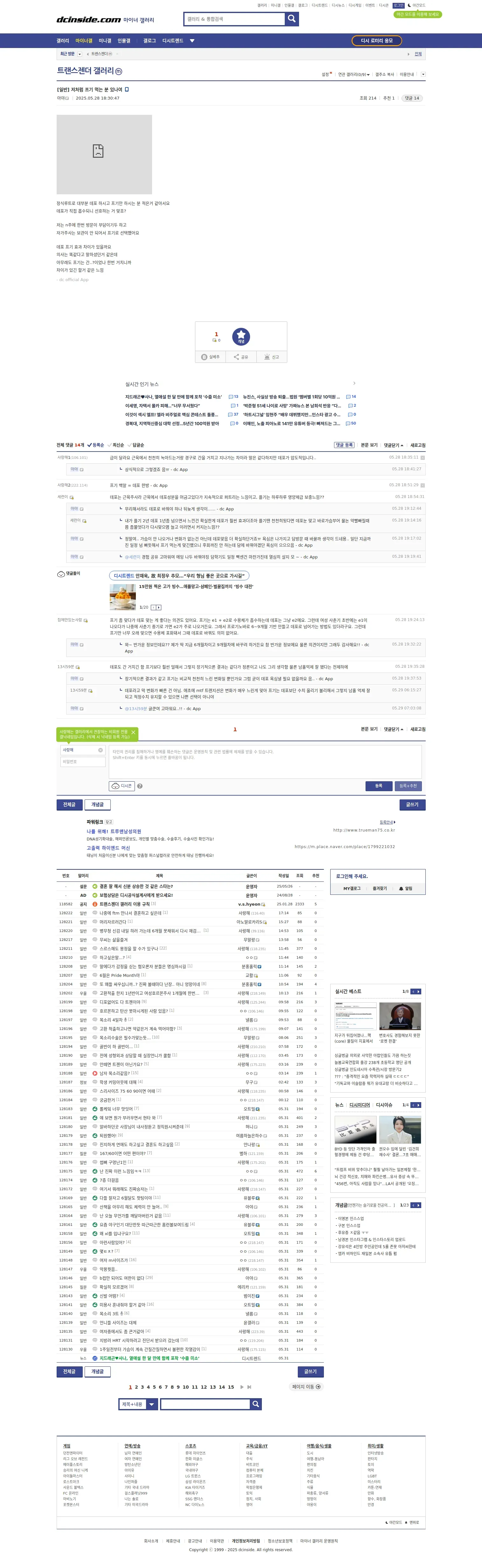Click upper 새로고침 comments refresh
Screen dimensions: 482x1568
pyautogui.click(x=418, y=445)
